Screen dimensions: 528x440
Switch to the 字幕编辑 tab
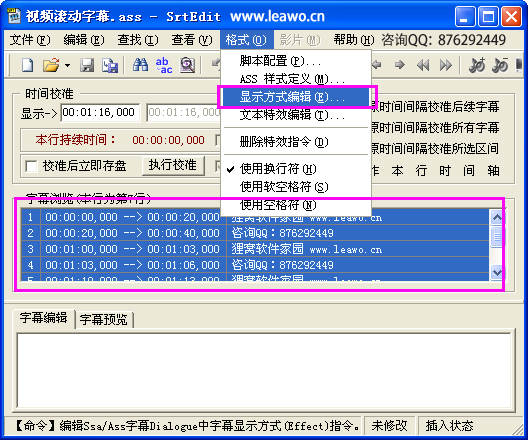pyautogui.click(x=43, y=318)
